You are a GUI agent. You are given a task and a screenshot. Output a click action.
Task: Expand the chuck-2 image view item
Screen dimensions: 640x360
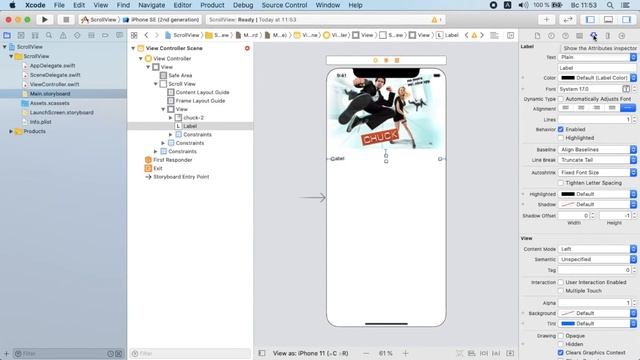tap(171, 118)
